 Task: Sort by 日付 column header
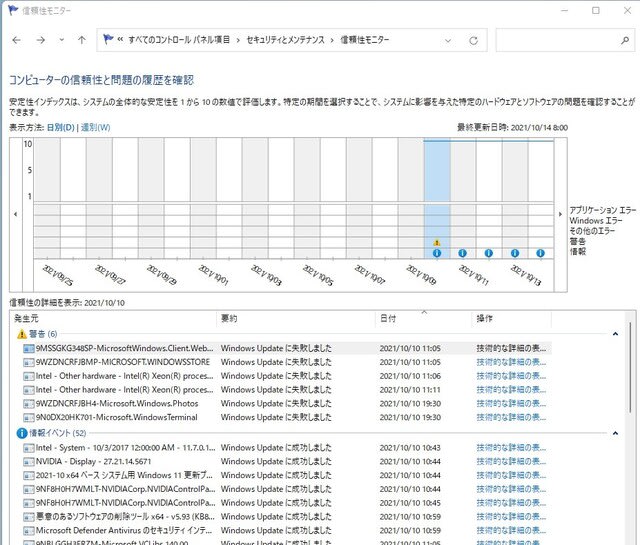pos(424,318)
